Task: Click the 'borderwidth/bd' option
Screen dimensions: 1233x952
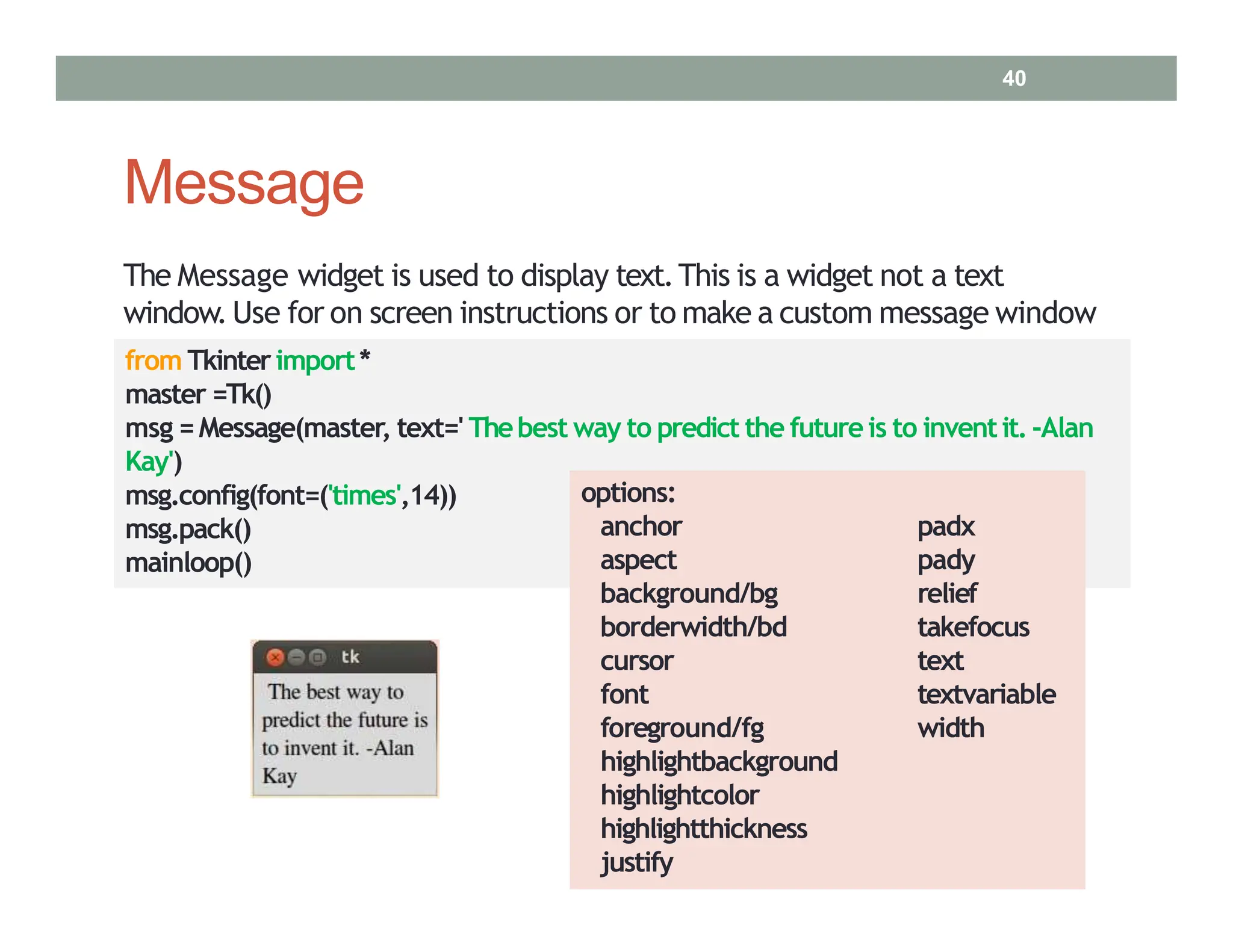Action: [x=694, y=628]
